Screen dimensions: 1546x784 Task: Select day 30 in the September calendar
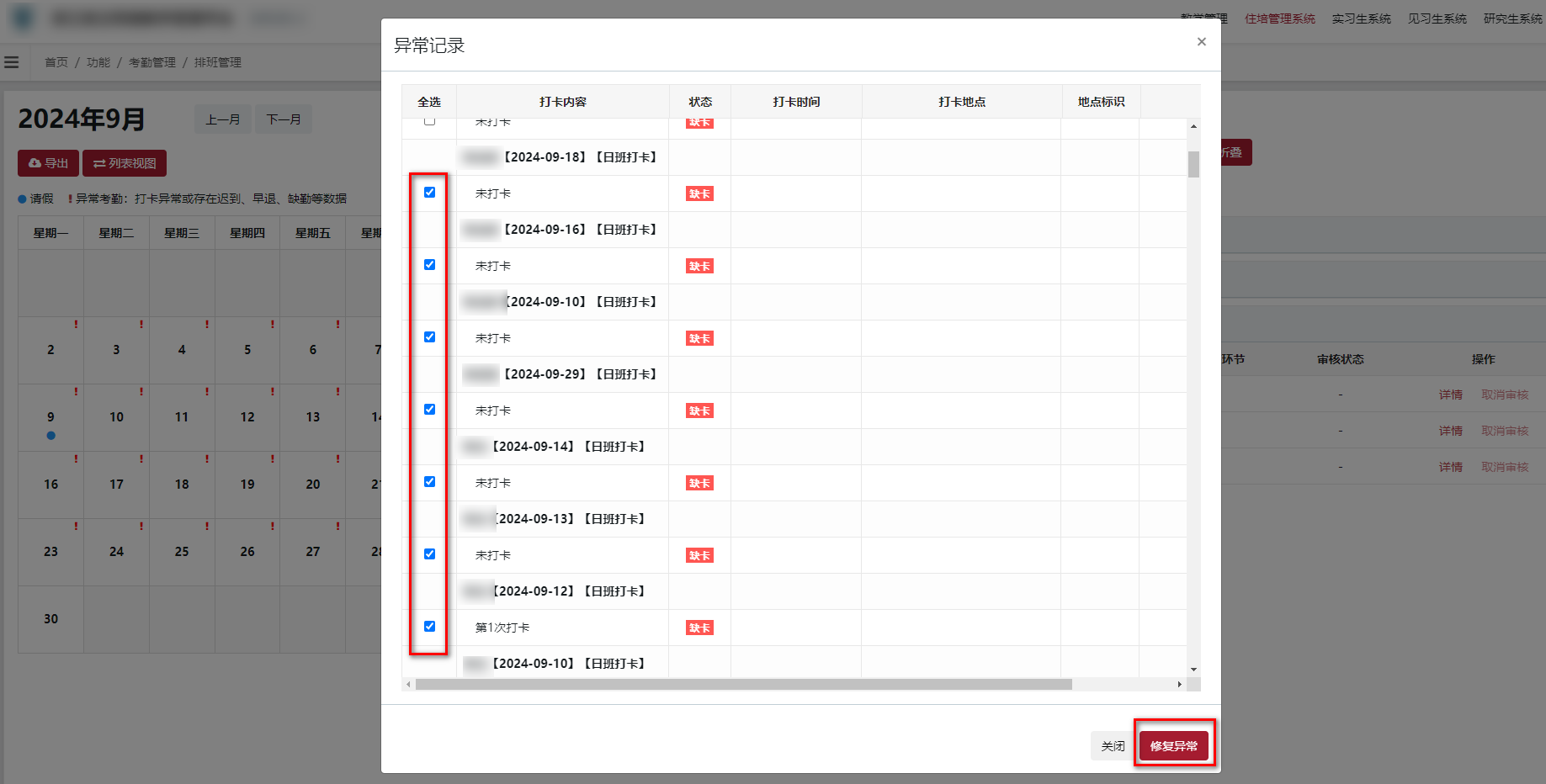point(50,619)
